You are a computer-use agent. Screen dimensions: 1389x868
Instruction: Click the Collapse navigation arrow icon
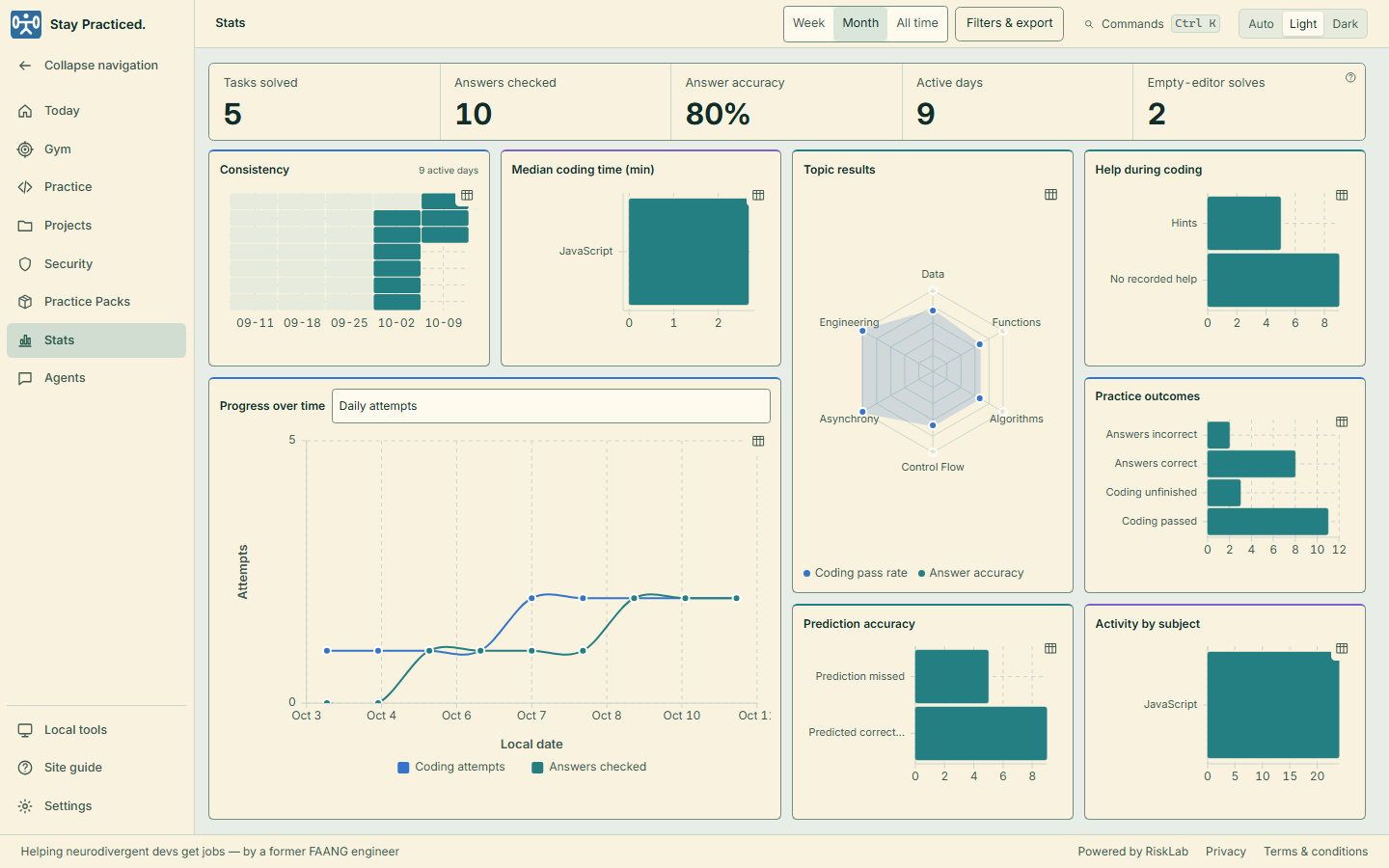click(25, 66)
